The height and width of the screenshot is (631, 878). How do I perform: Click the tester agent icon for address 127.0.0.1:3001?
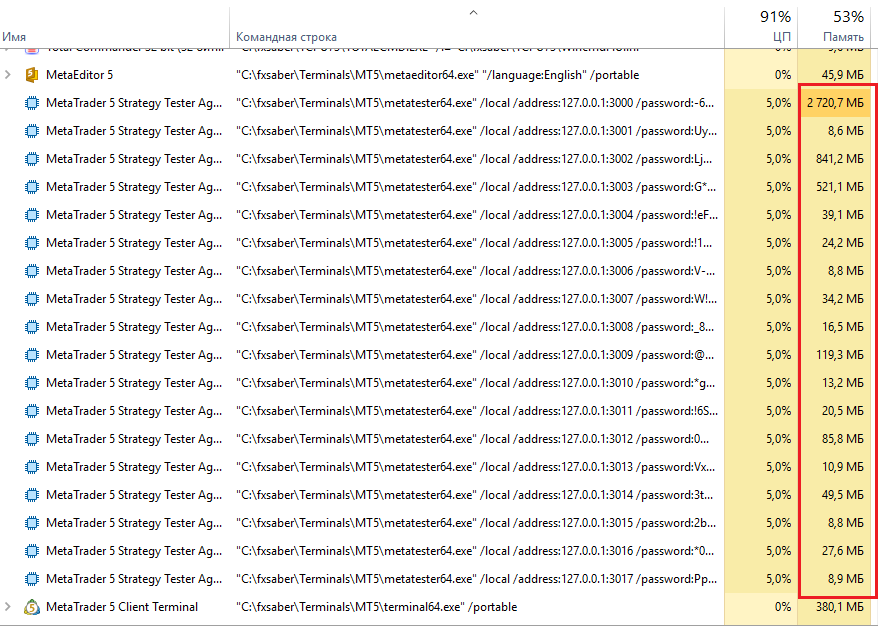point(32,131)
